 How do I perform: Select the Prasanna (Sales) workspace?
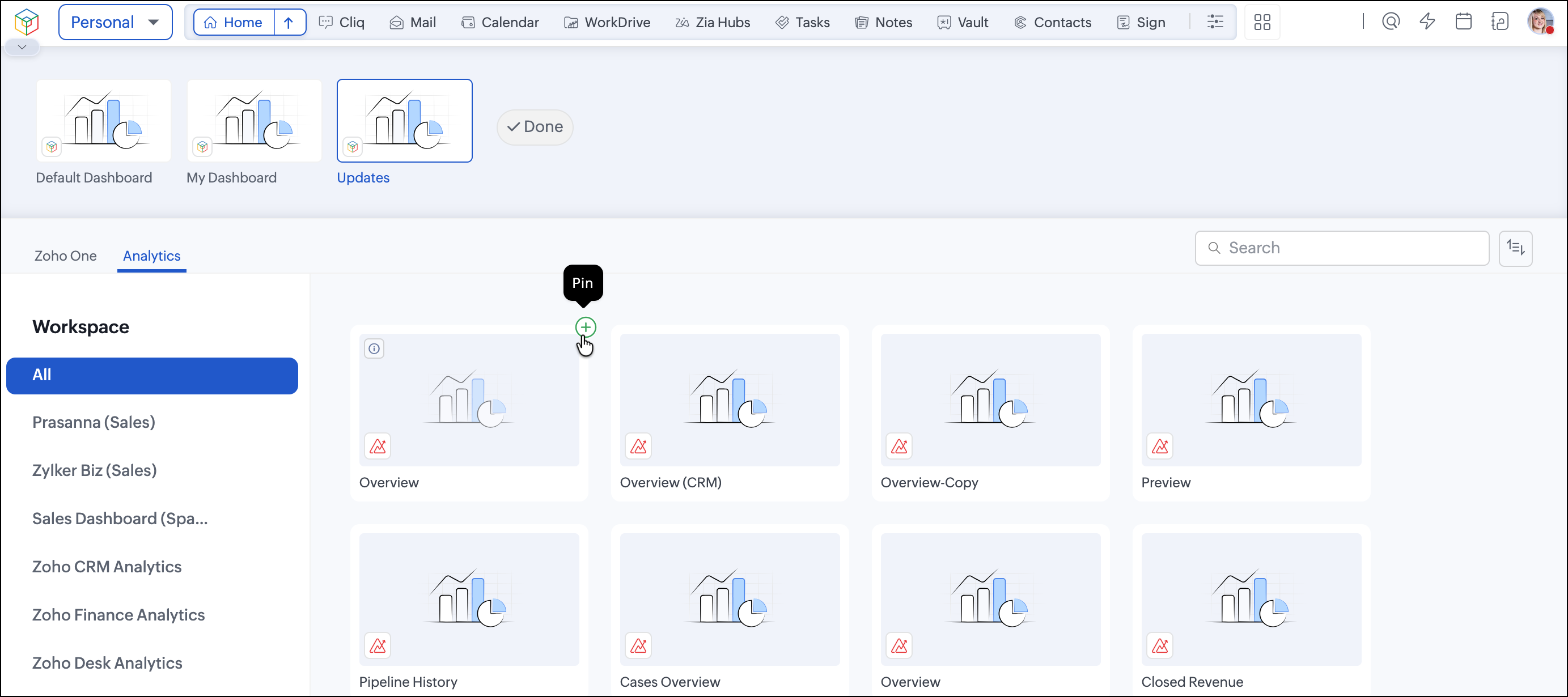[x=94, y=423]
